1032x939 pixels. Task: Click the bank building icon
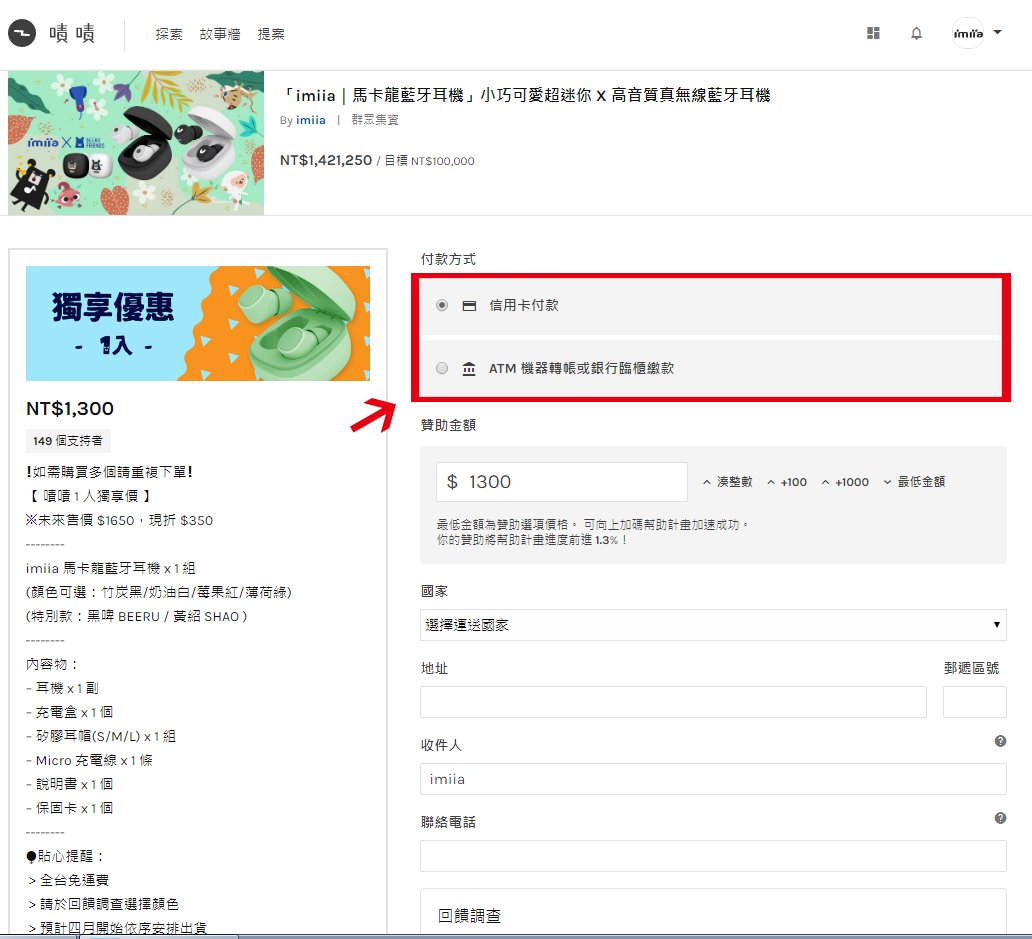point(469,368)
